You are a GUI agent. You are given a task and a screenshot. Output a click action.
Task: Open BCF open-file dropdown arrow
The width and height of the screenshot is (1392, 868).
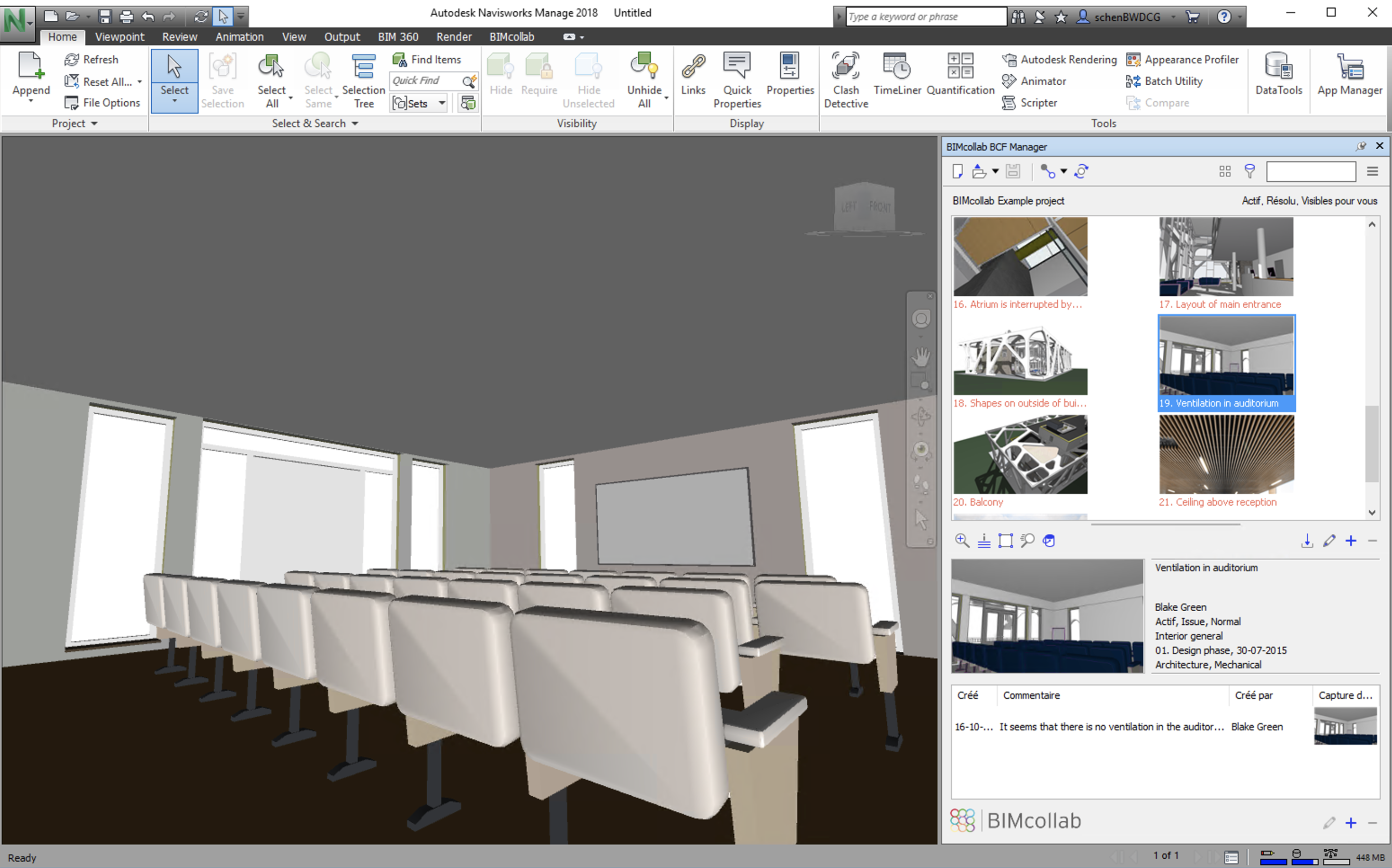[995, 171]
